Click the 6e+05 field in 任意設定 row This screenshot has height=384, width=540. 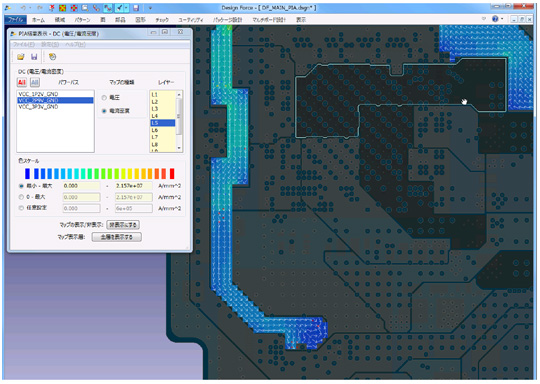coord(134,208)
